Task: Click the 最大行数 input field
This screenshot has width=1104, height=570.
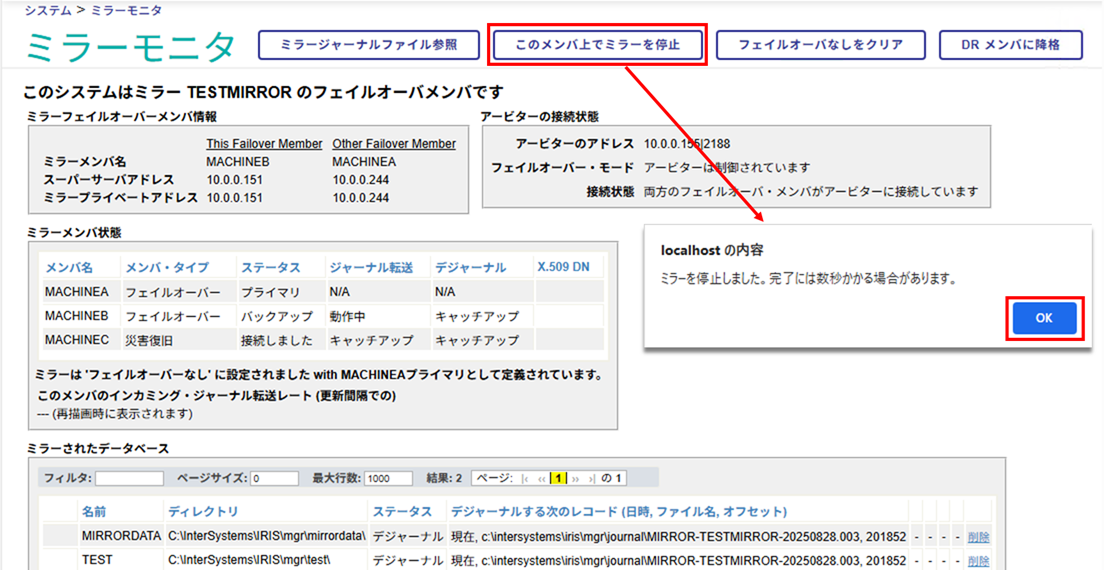Action: pos(389,479)
